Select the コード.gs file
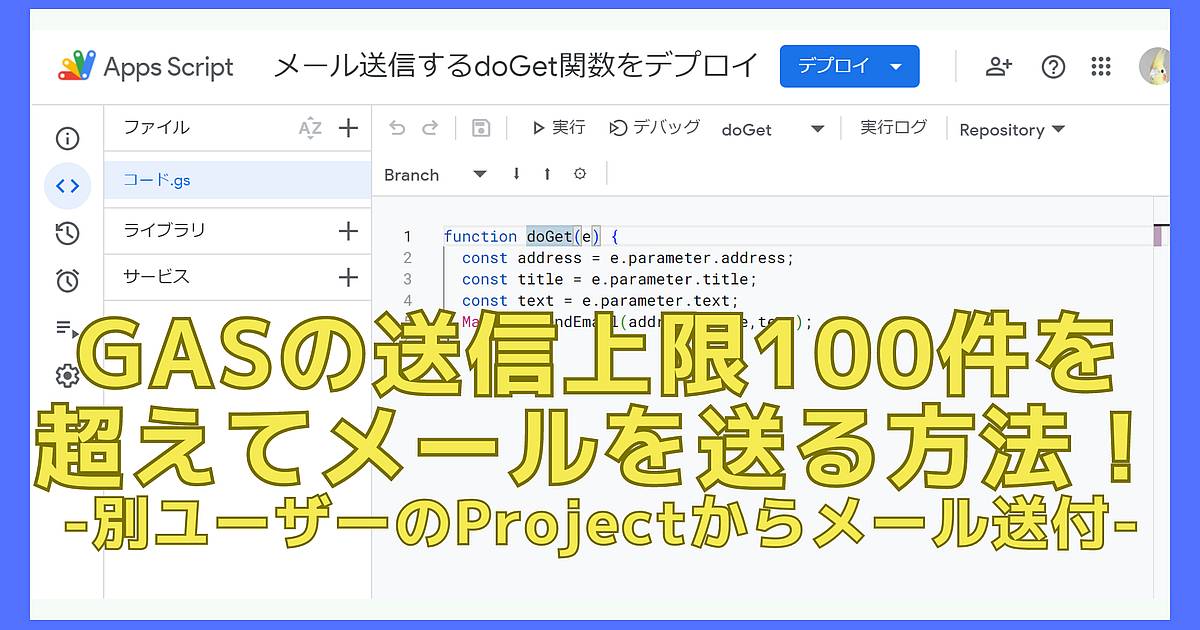 [158, 180]
